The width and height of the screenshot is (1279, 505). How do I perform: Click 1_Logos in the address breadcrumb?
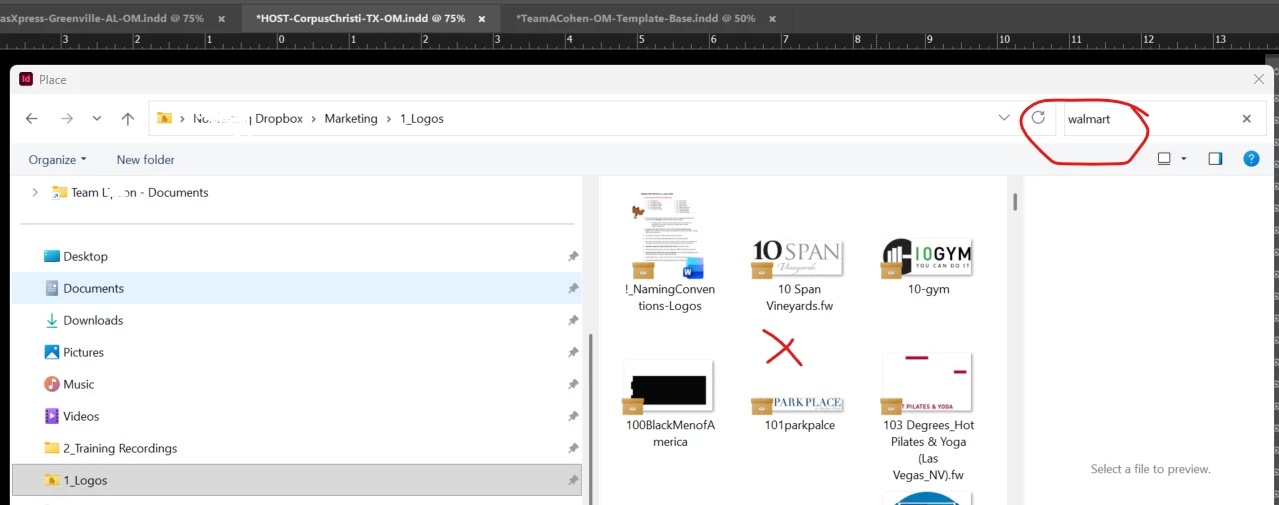click(x=422, y=118)
